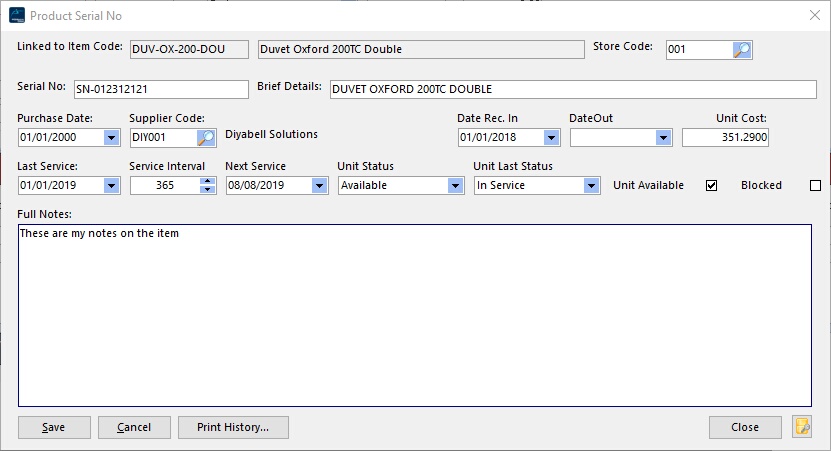
Task: Open the DateOut date picker
Action: pos(663,138)
